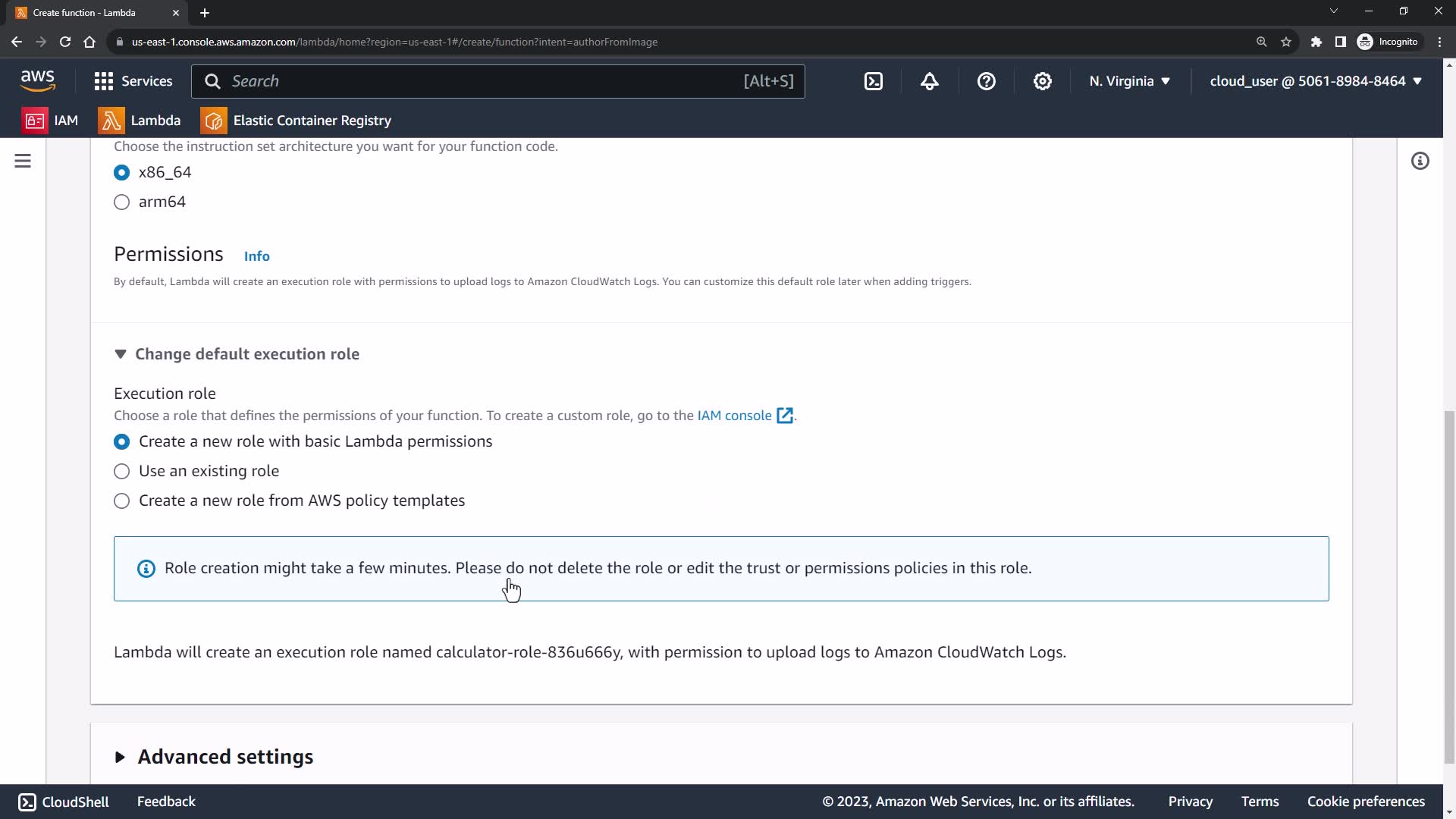
Task: Open the left side navigation hamburger menu
Action: click(x=23, y=161)
